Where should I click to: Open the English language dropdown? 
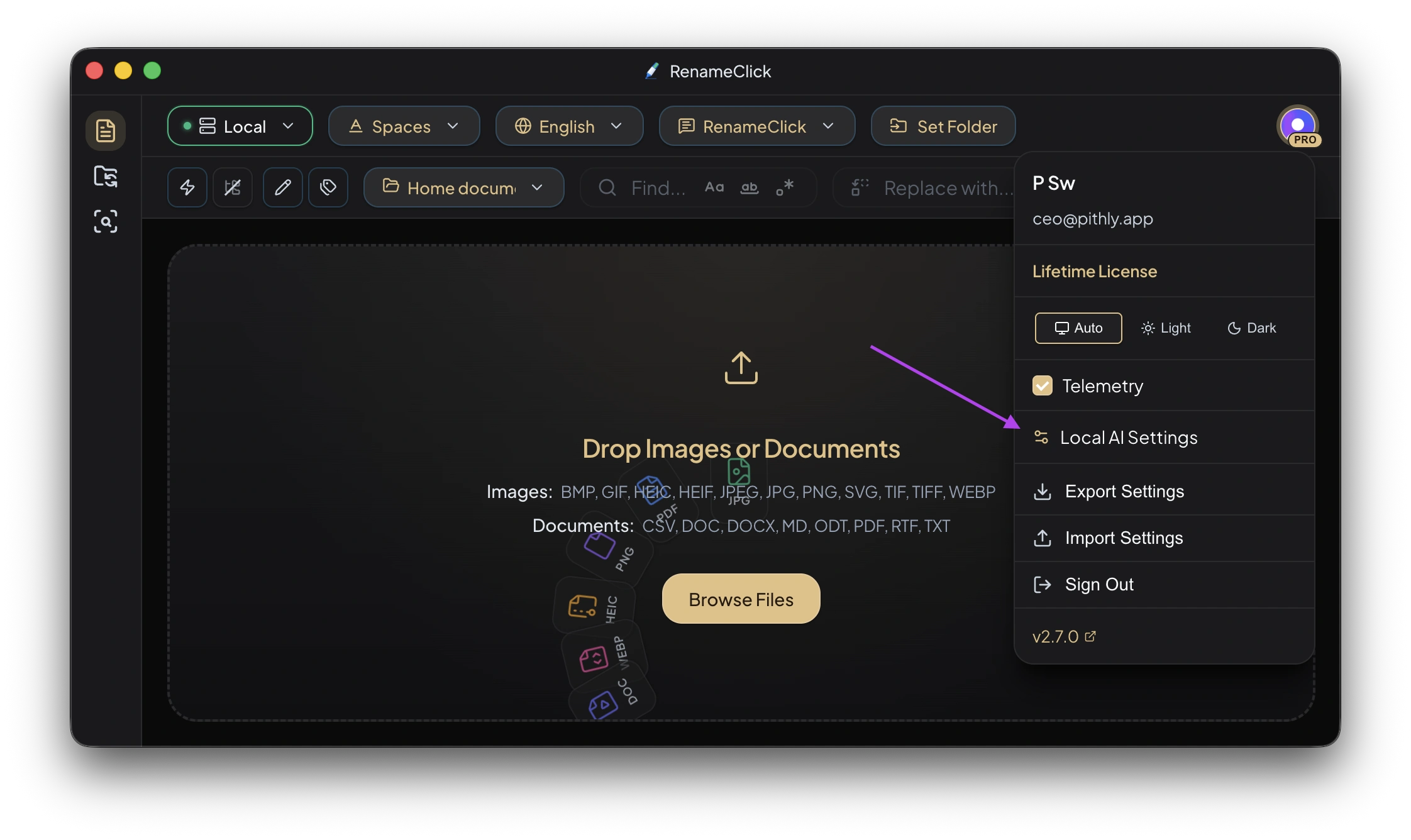[569, 126]
